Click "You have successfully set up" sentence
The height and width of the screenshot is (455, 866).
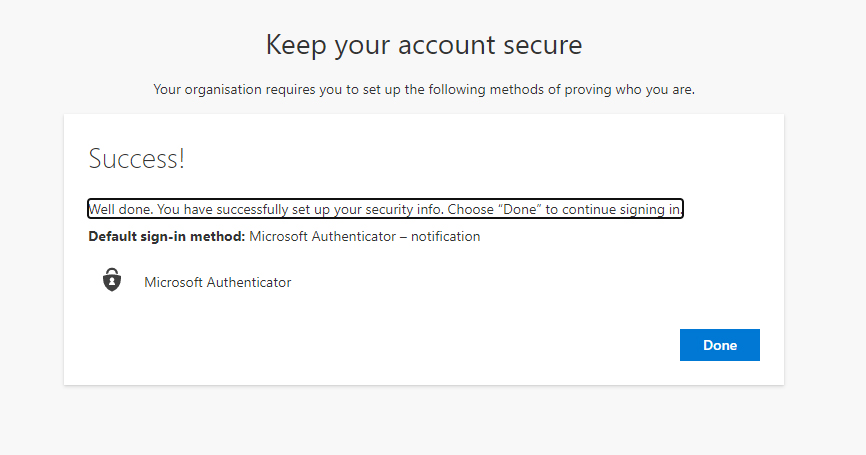pyautogui.click(x=240, y=210)
